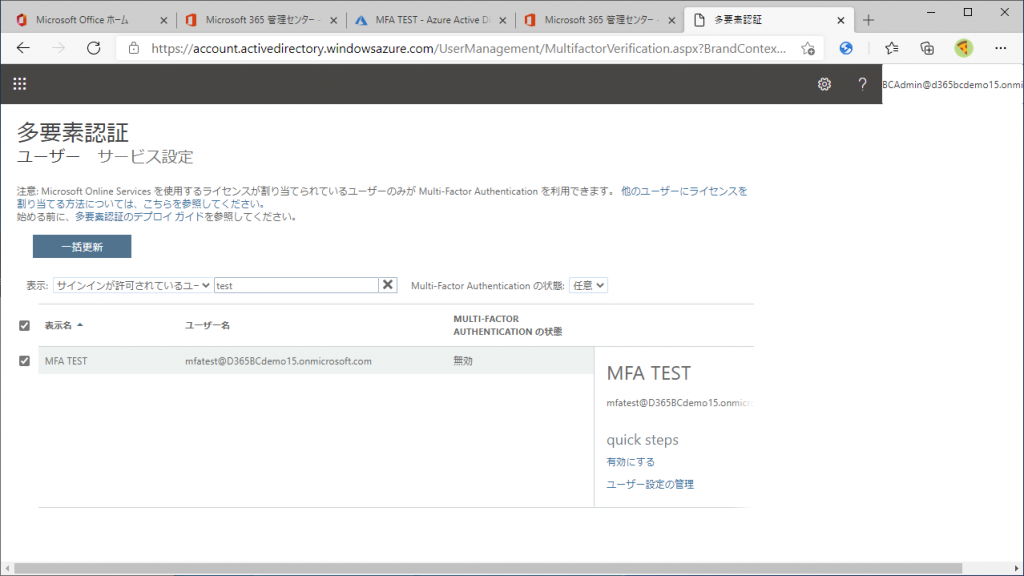This screenshot has height=576, width=1024.
Task: Reload the page with refresh icon
Action: click(x=94, y=48)
